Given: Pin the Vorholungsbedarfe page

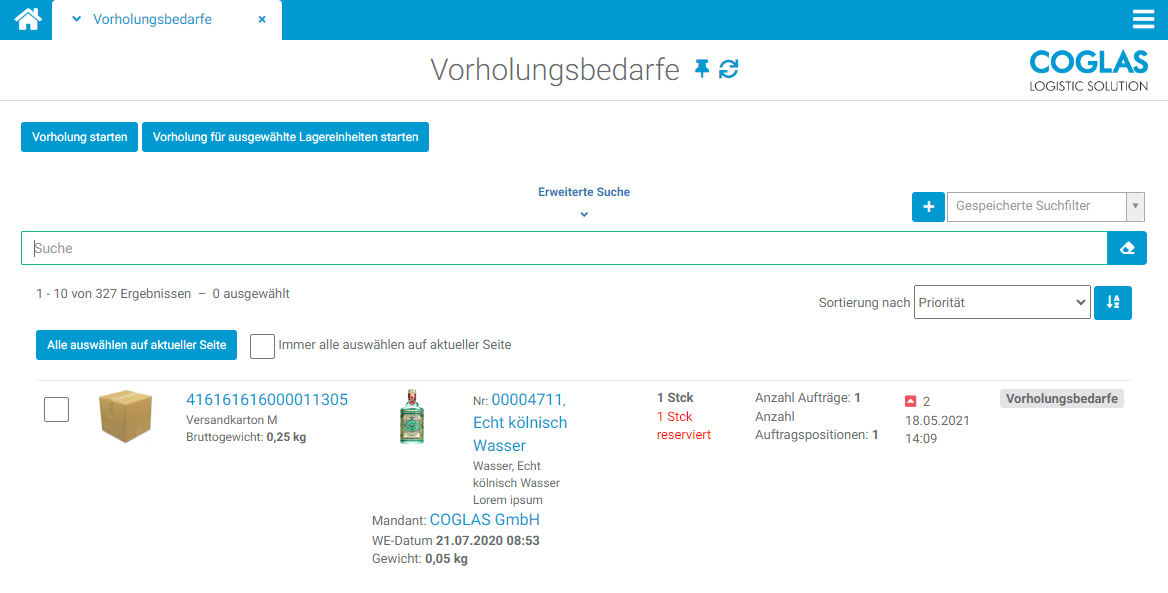Looking at the screenshot, I should coord(702,69).
